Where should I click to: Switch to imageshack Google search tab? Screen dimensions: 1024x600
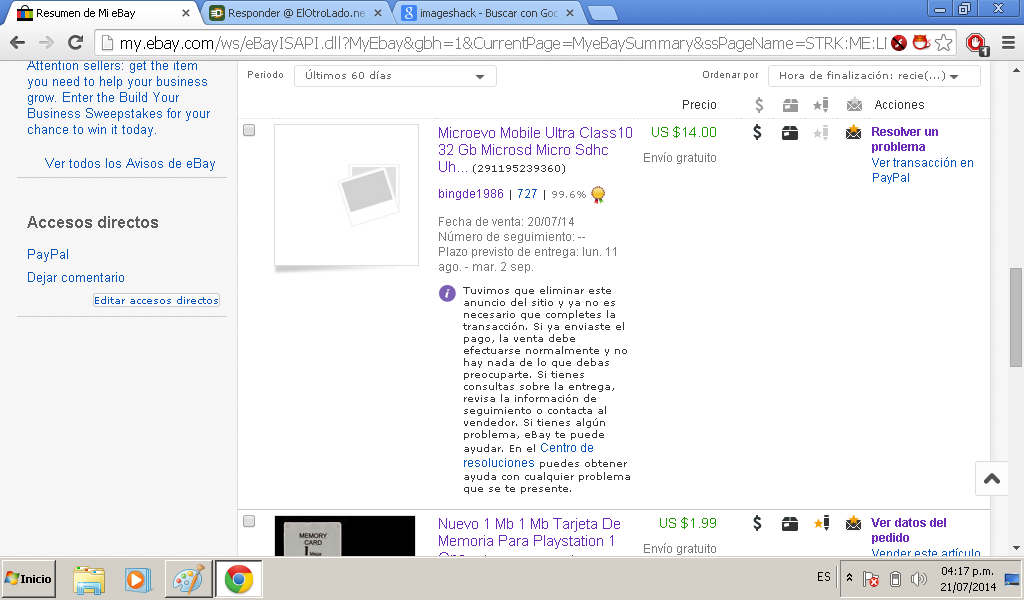click(488, 12)
